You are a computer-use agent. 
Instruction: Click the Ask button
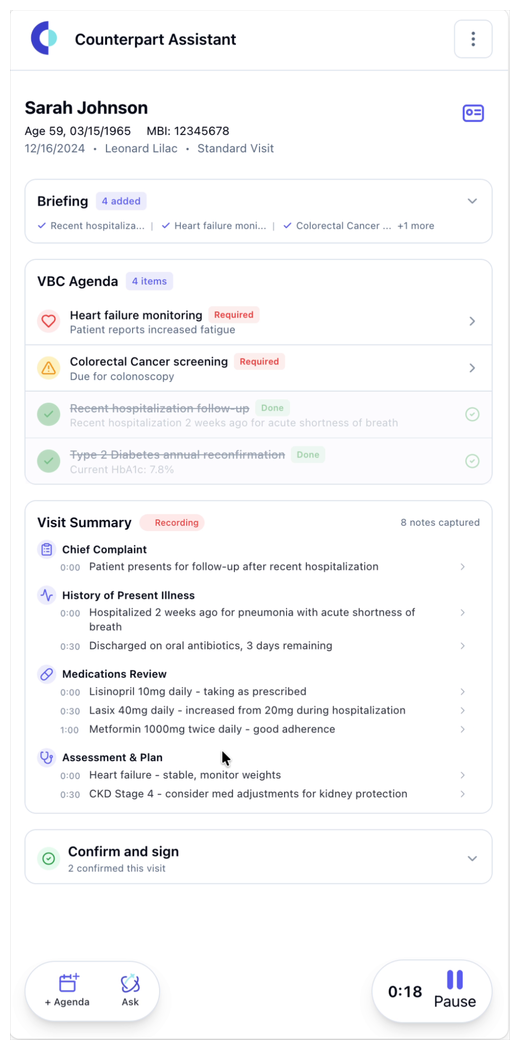(130, 992)
